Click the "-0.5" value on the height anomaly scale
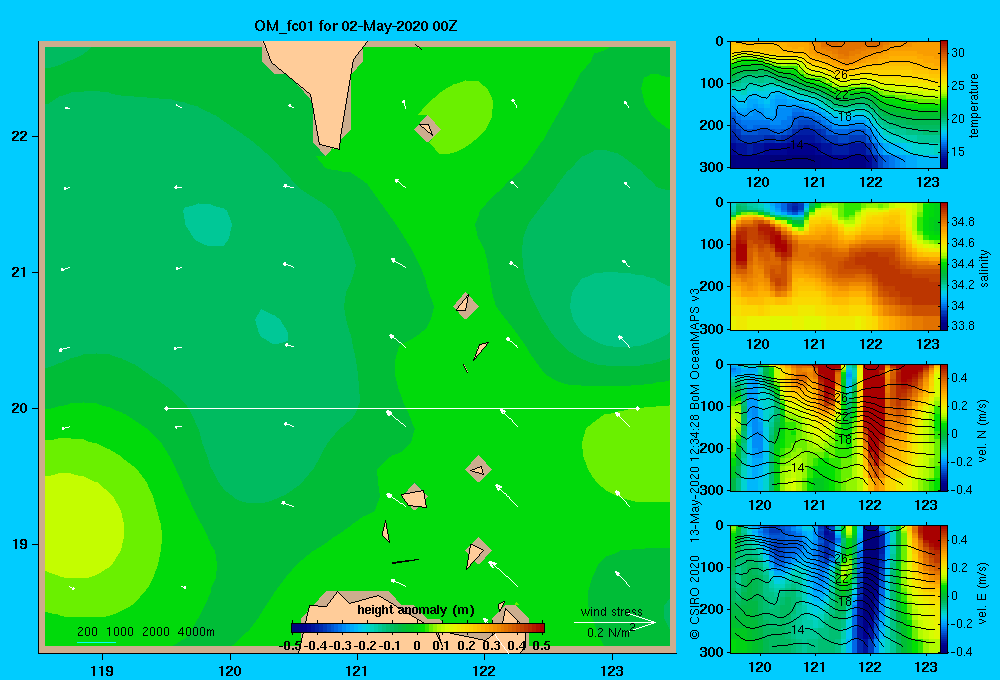This screenshot has height=680, width=1000. point(290,646)
